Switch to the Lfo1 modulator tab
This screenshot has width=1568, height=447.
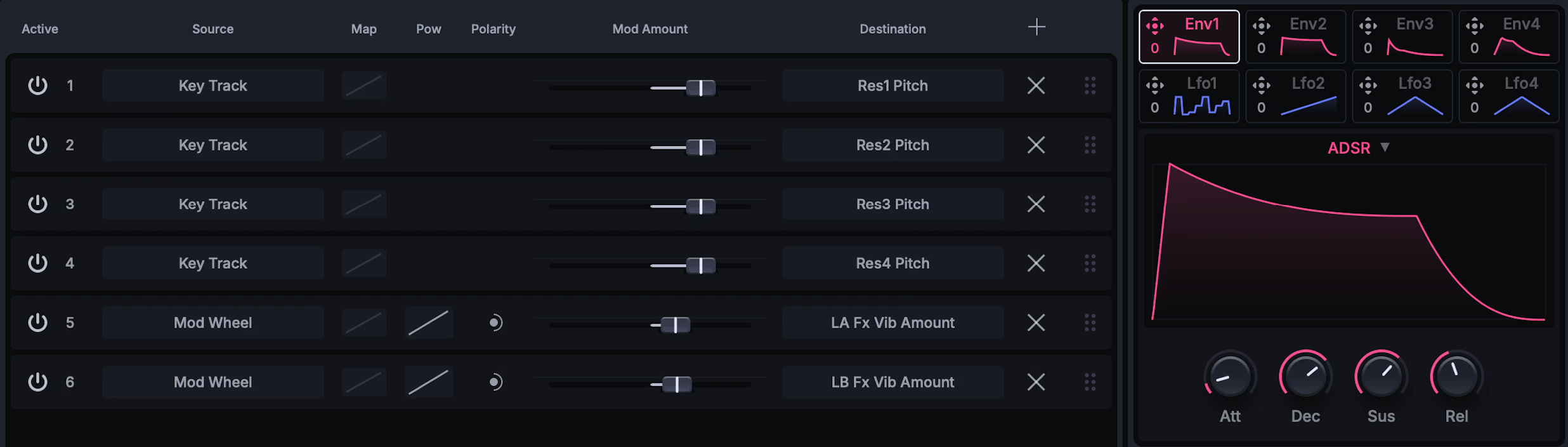tap(1189, 97)
